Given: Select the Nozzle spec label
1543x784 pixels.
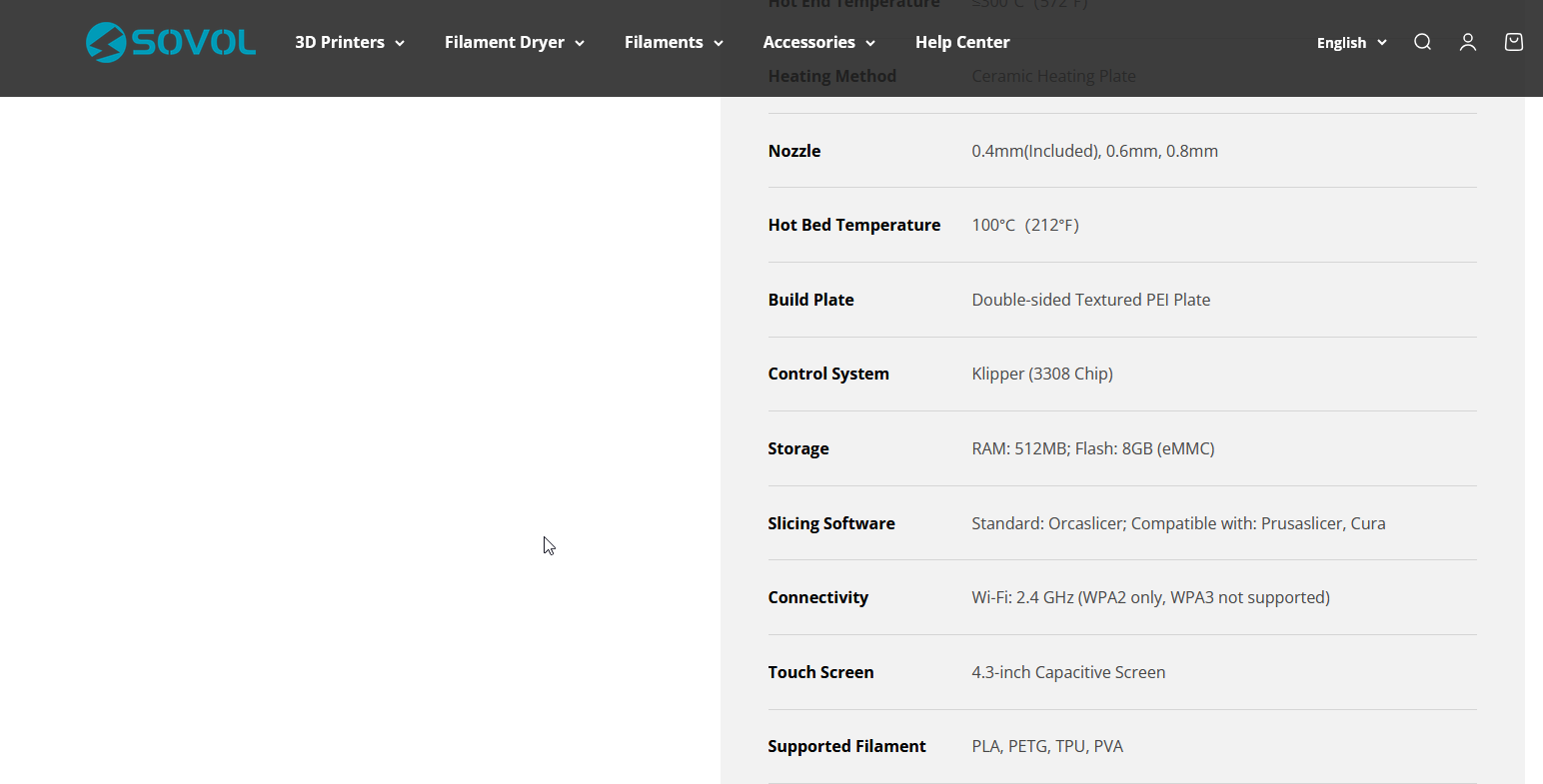Looking at the screenshot, I should pyautogui.click(x=794, y=151).
